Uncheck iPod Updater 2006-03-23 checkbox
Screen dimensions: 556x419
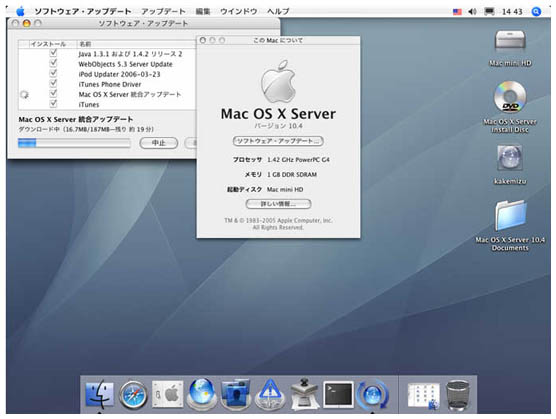click(53, 73)
